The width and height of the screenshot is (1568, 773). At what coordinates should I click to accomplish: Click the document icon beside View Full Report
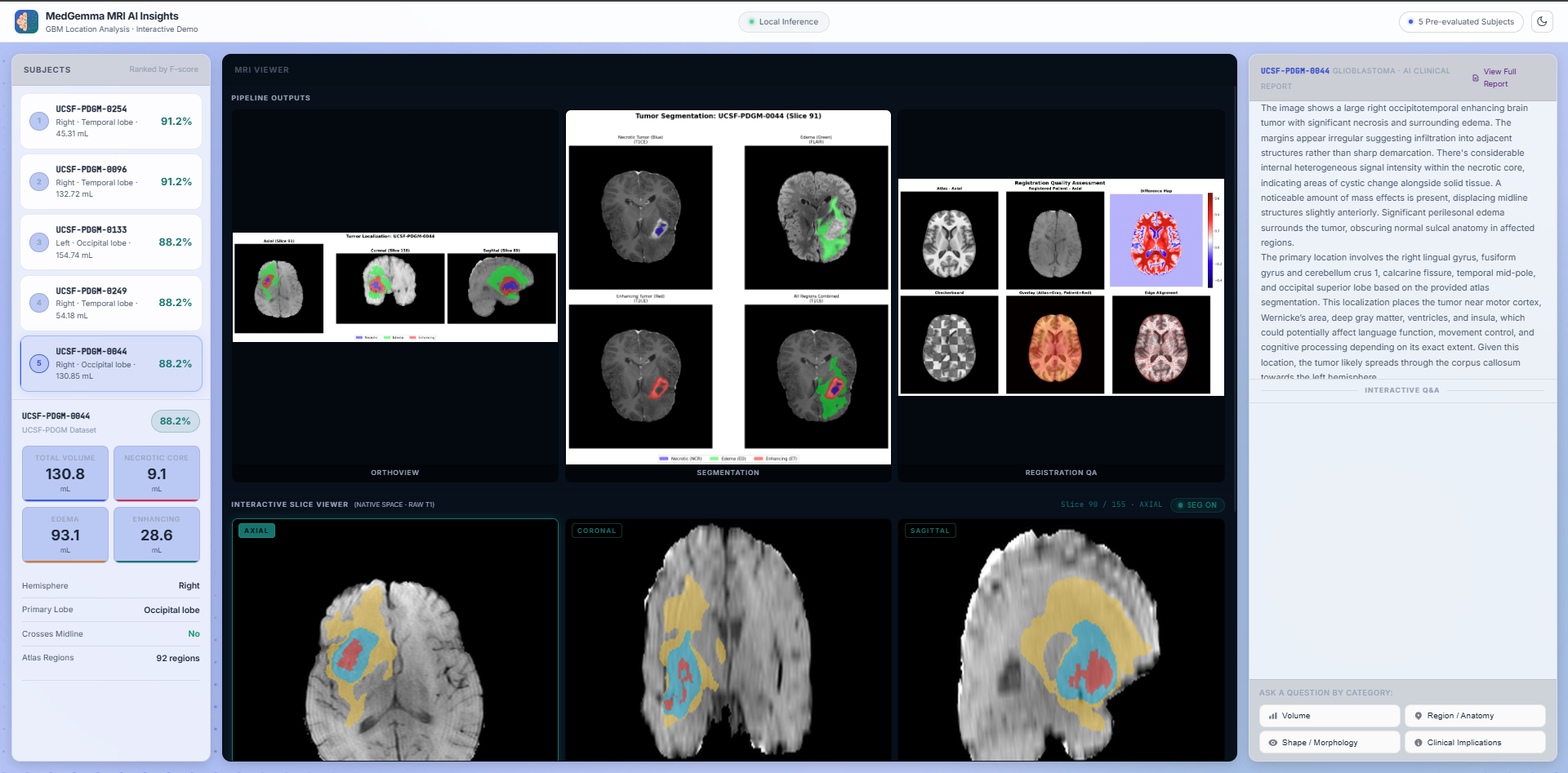[1475, 78]
